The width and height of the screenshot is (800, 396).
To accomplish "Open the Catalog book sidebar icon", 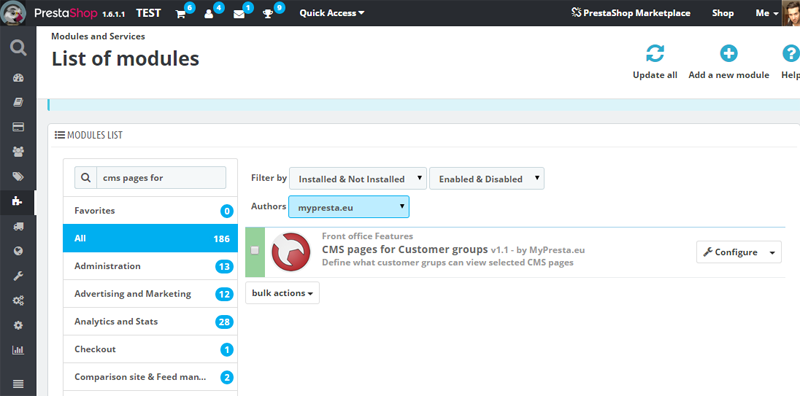I will [18, 103].
